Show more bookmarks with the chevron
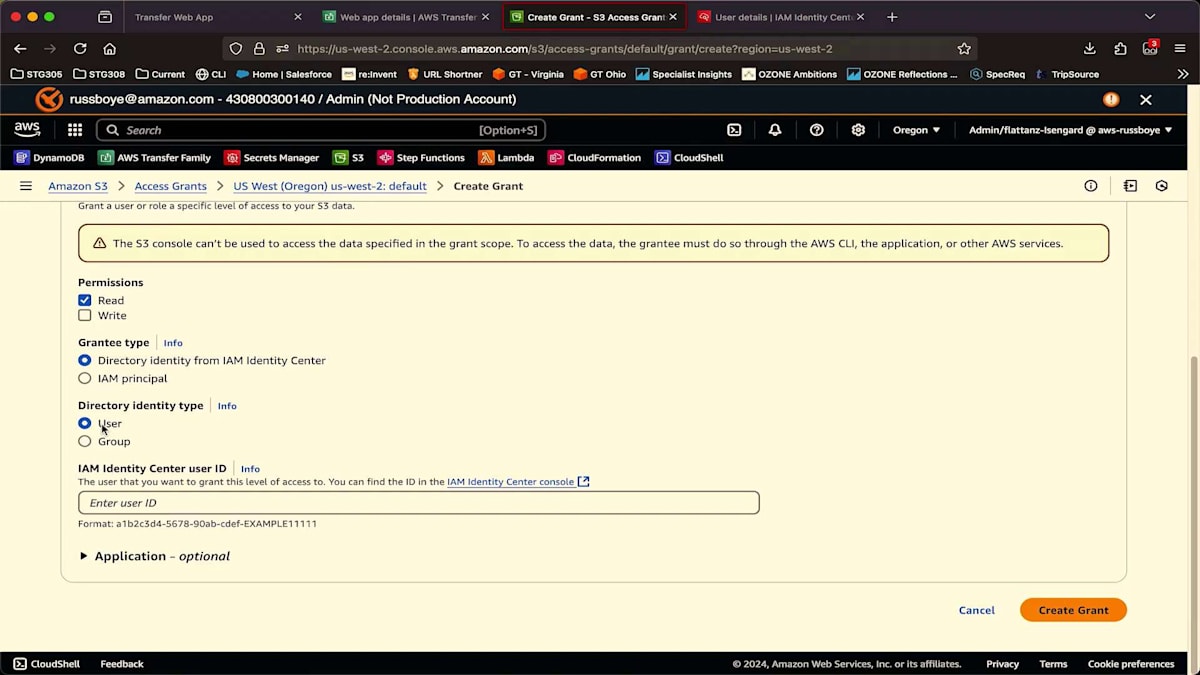The width and height of the screenshot is (1200, 675). 1183,74
